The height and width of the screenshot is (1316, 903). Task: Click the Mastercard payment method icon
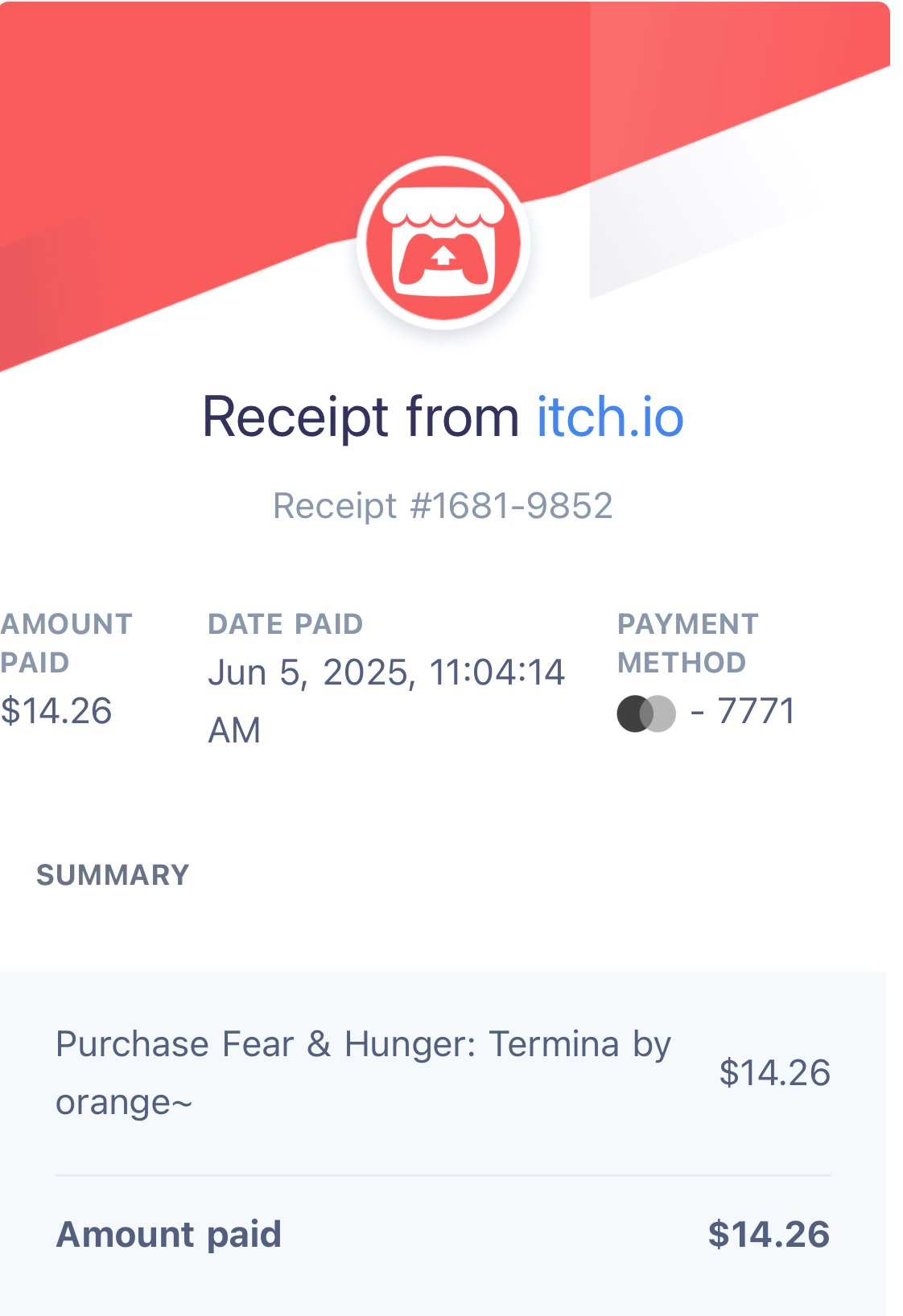(646, 714)
